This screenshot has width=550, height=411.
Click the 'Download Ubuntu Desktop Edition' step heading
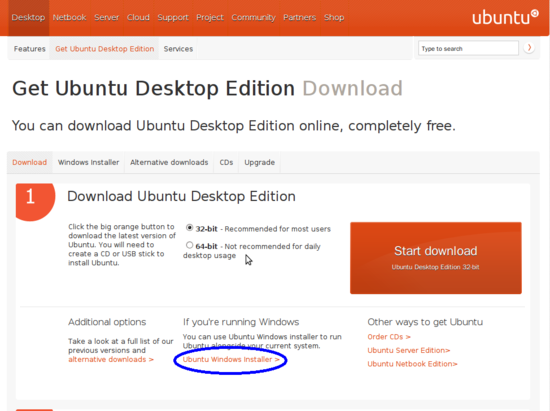point(181,196)
